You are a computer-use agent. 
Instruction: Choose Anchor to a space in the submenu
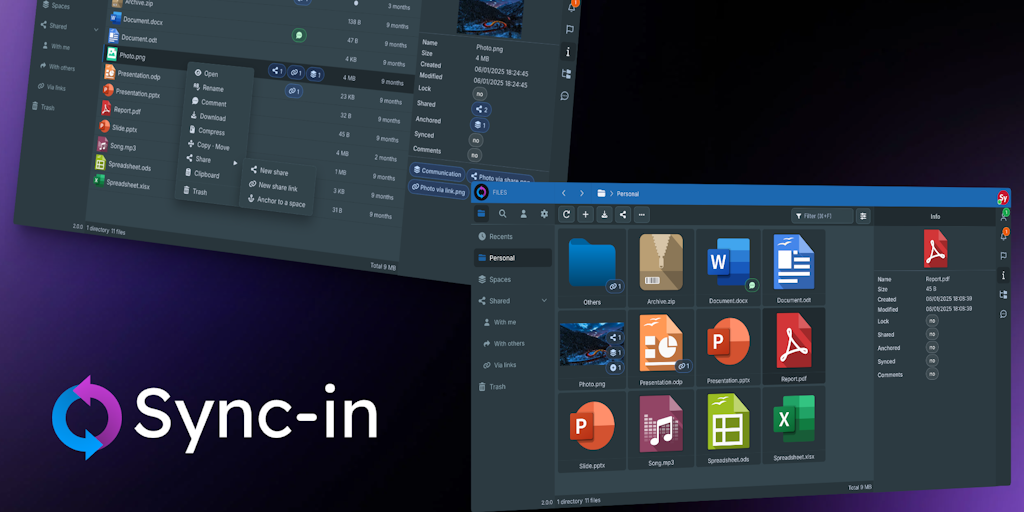pos(276,202)
